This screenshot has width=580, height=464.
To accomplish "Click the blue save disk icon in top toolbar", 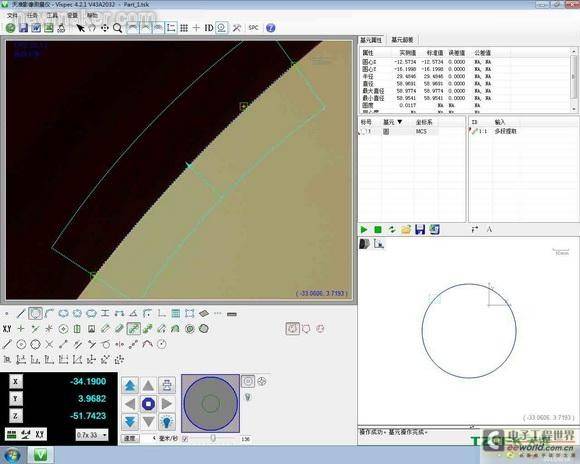I will [x=23, y=28].
